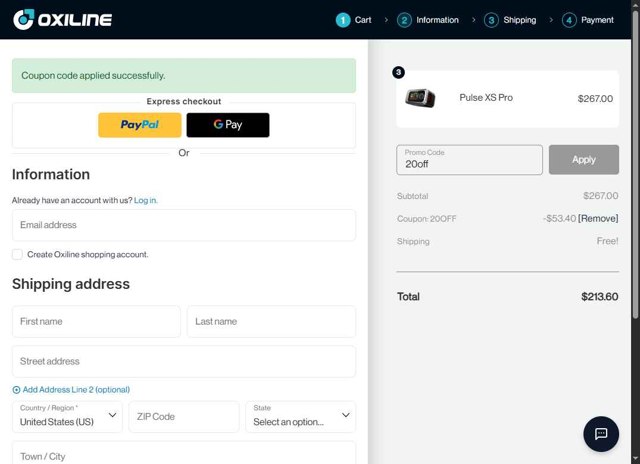Click the Pulse XS Pro product name
Viewport: 640px width, 464px height.
(x=486, y=98)
